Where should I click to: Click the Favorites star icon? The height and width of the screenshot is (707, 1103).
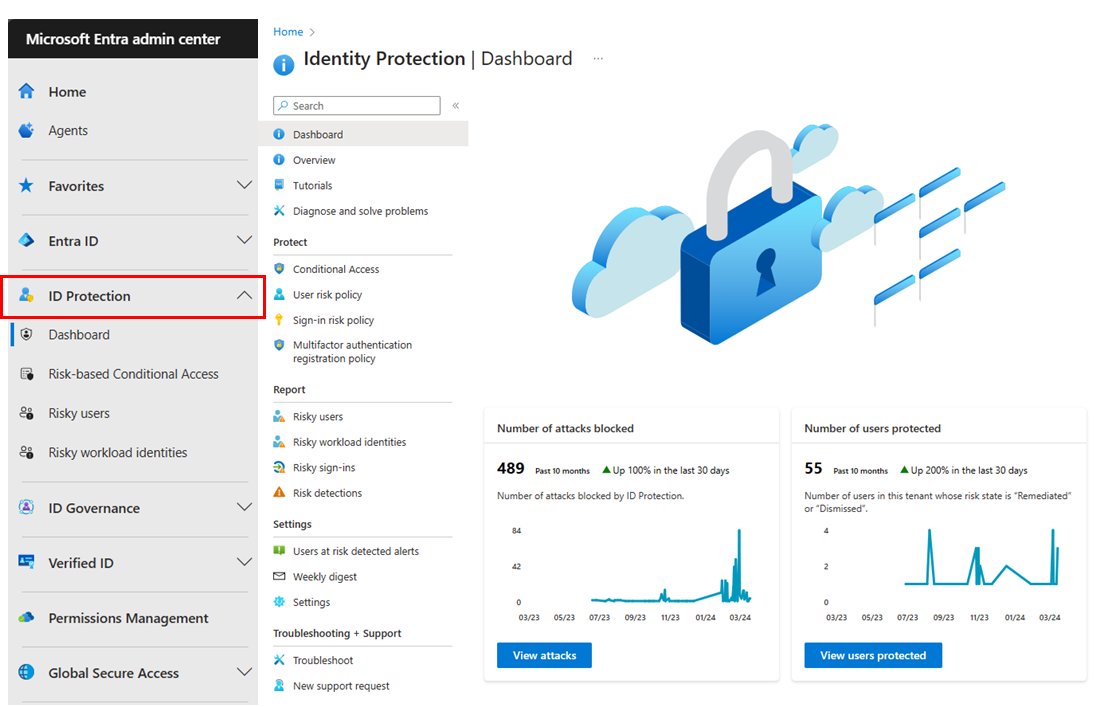tap(26, 185)
